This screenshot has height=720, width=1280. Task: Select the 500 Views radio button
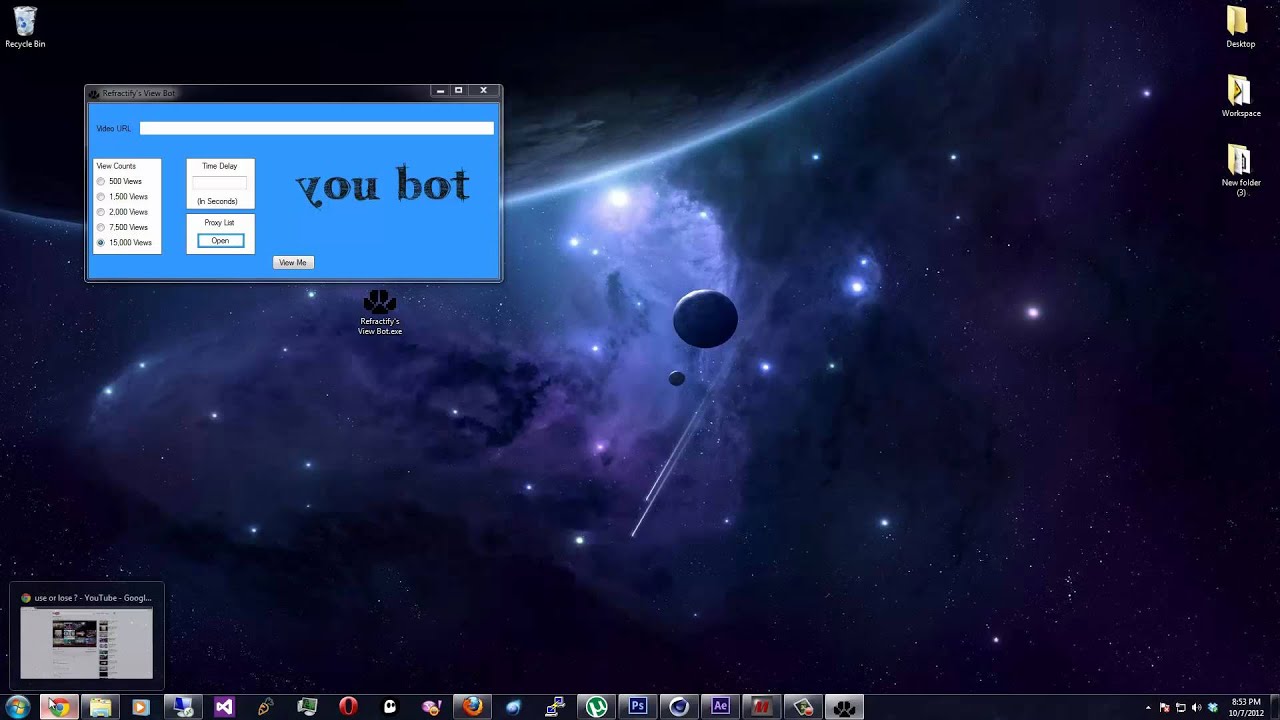(101, 182)
